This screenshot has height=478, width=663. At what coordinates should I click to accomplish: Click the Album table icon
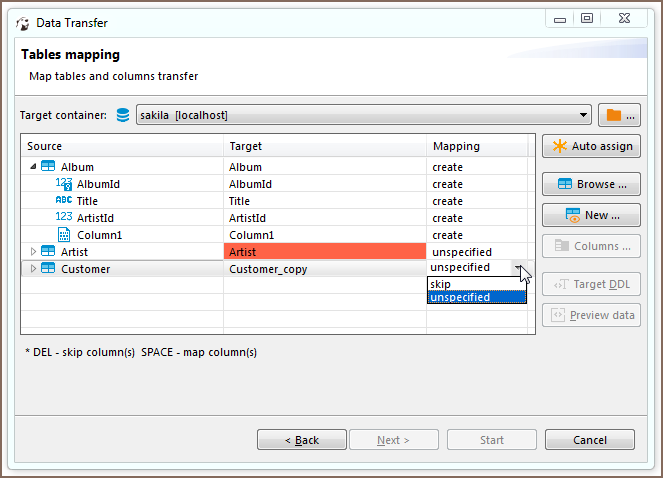coord(48,167)
